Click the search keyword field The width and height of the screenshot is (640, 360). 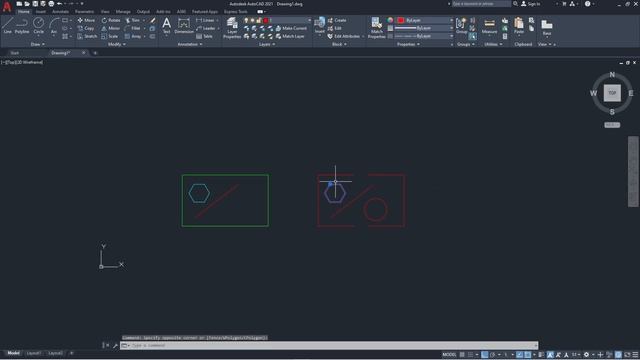pos(481,4)
